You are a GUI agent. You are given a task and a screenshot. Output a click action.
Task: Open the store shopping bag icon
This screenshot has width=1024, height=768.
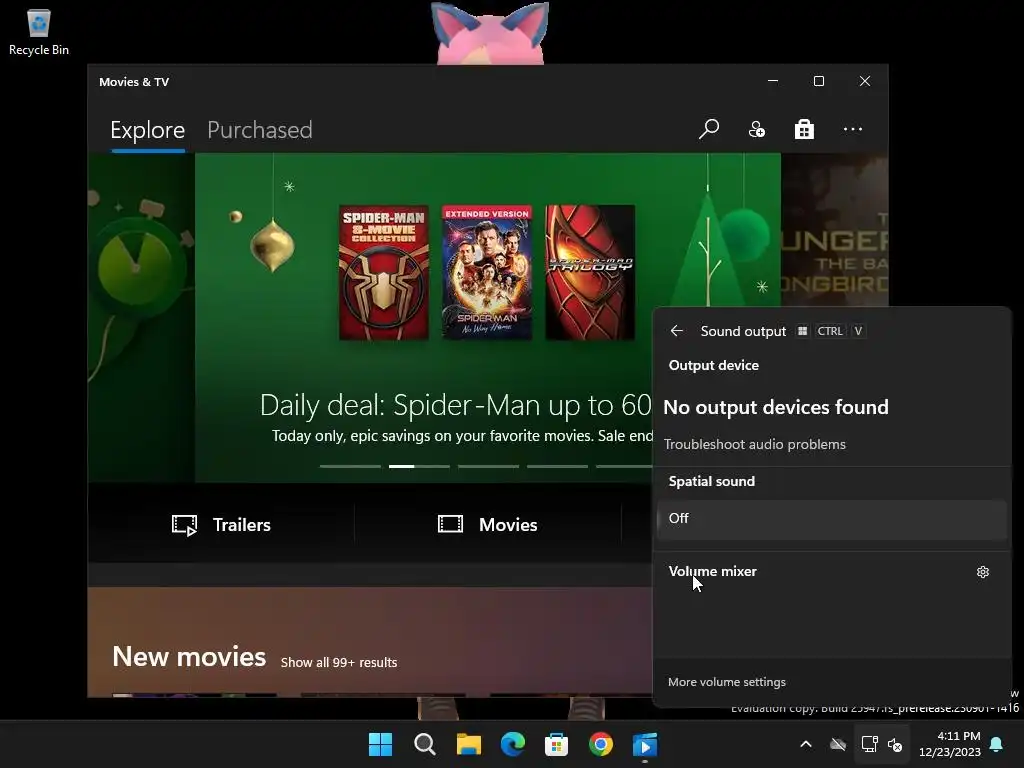[x=804, y=129]
